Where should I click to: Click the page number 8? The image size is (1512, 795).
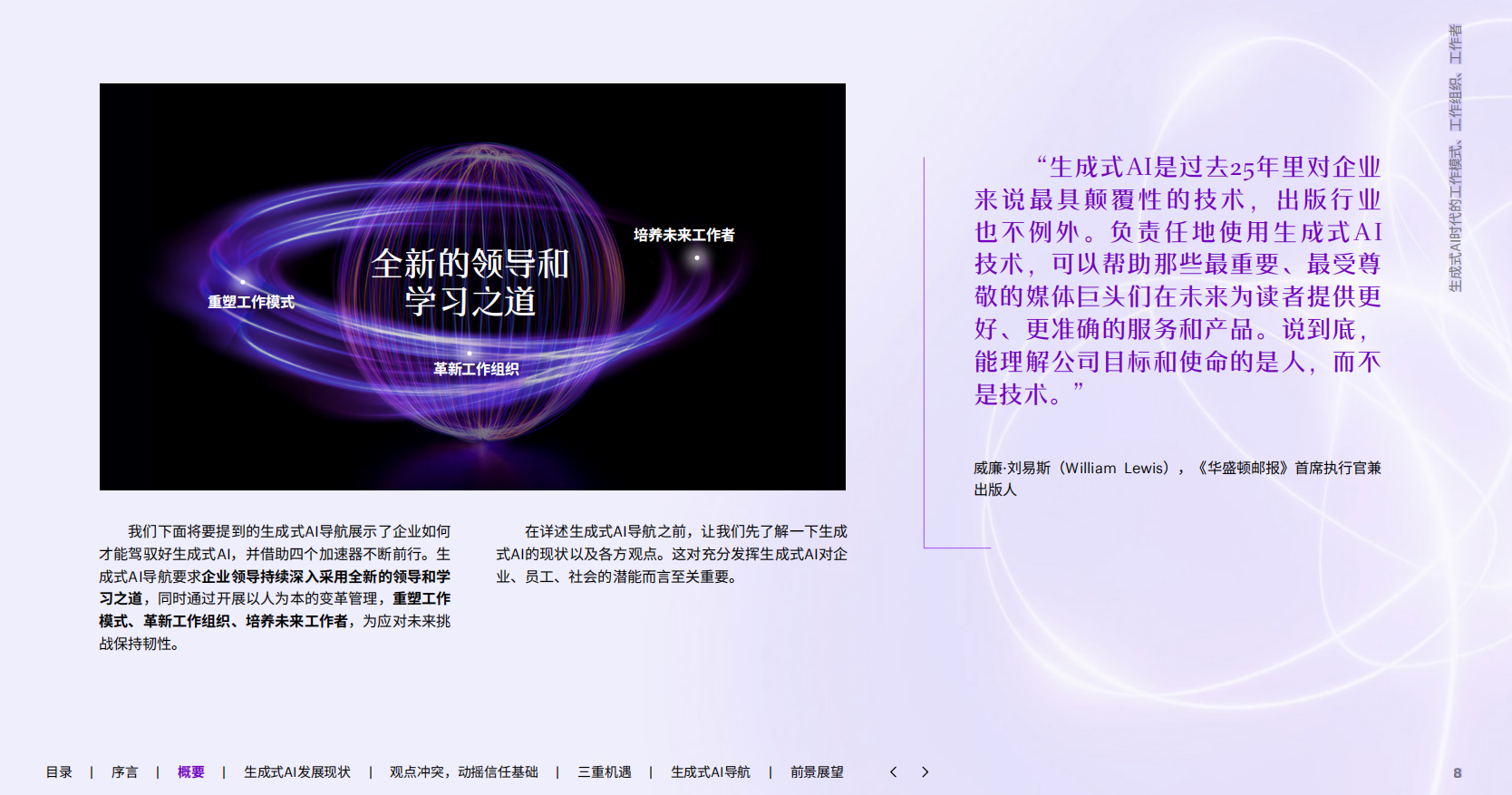pyautogui.click(x=1458, y=773)
